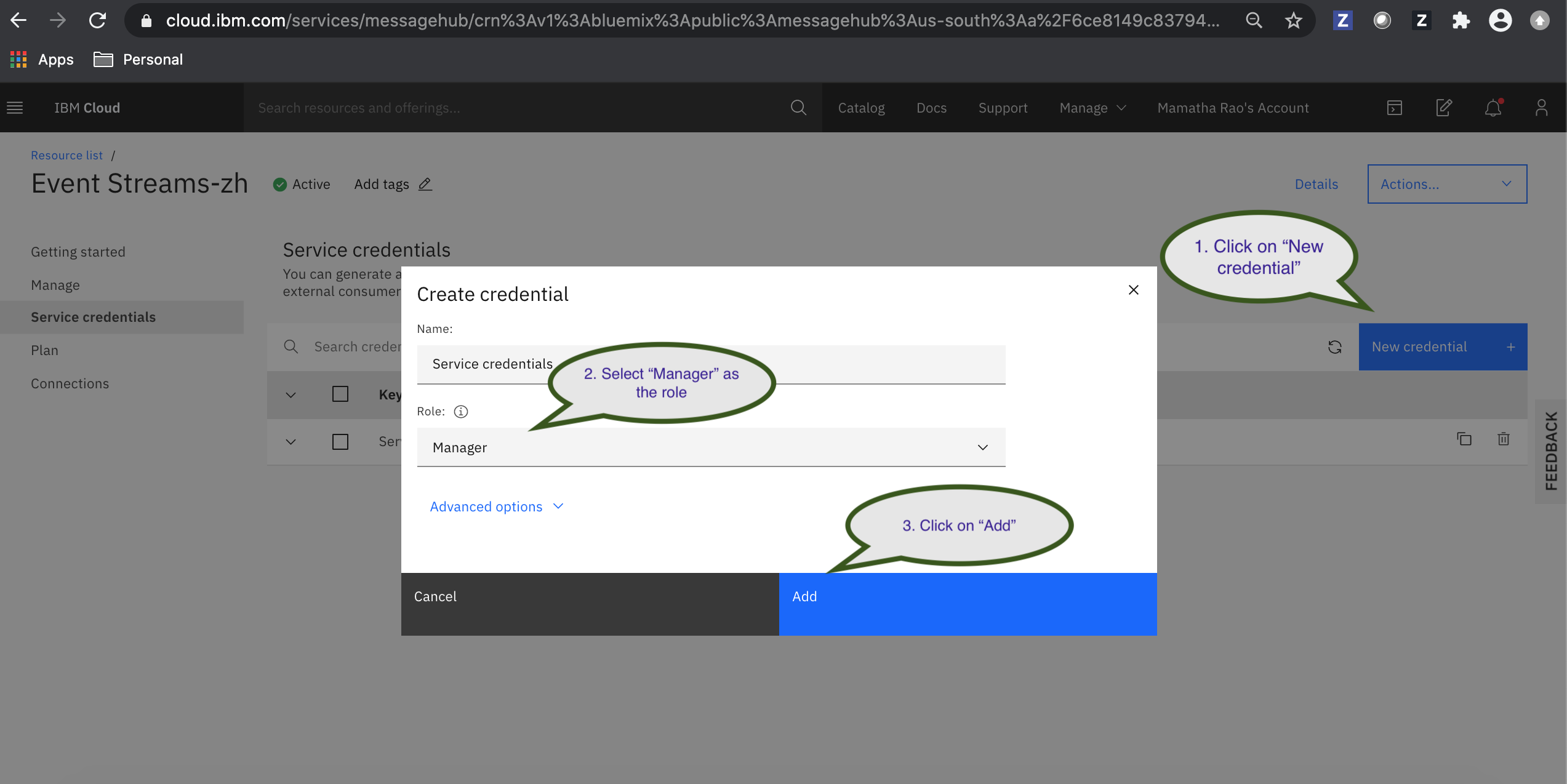The width and height of the screenshot is (1567, 784).
Task: Open the IBM Cloud Shell icon
Action: point(1394,108)
